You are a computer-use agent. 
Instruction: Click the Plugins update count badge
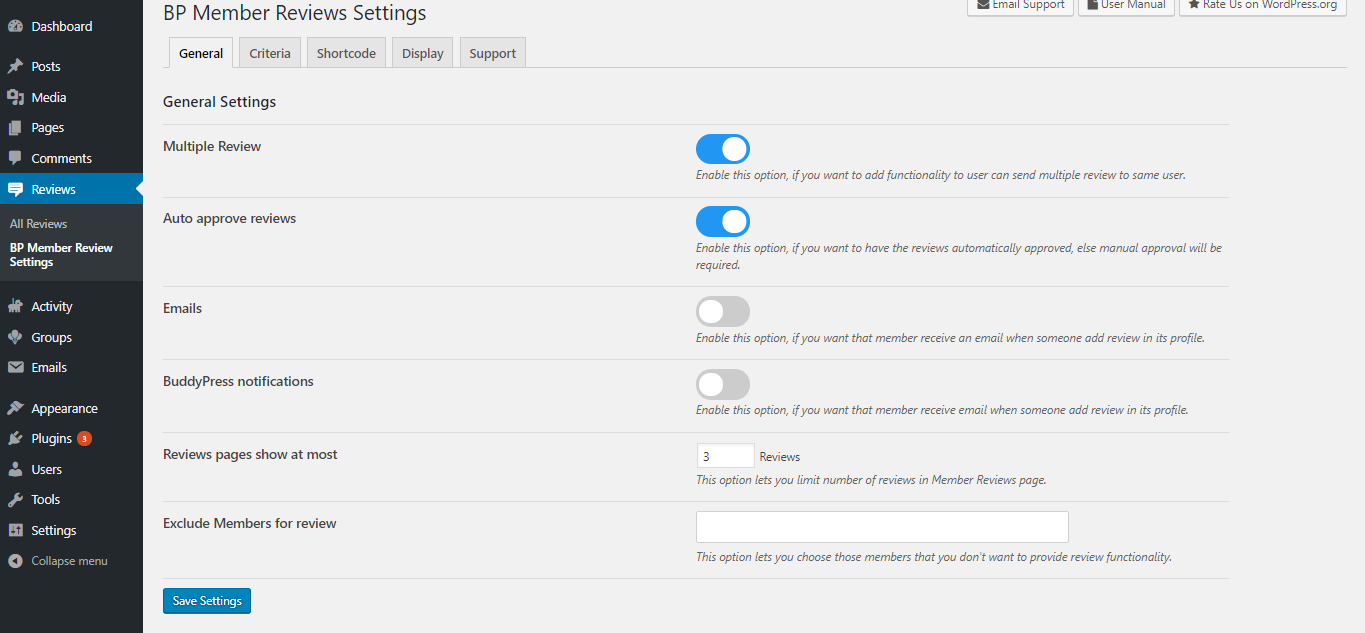[85, 439]
